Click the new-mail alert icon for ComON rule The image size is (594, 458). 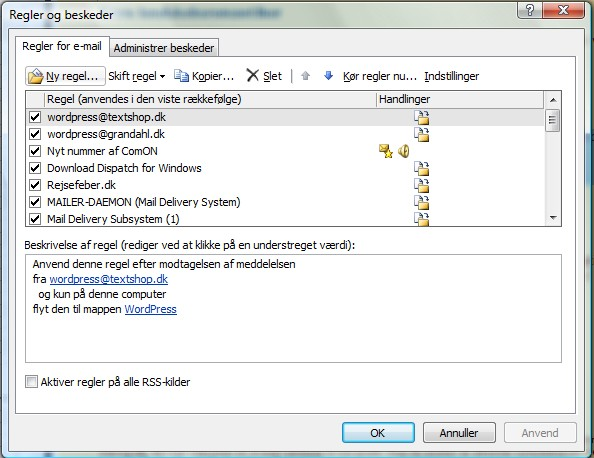tap(385, 151)
